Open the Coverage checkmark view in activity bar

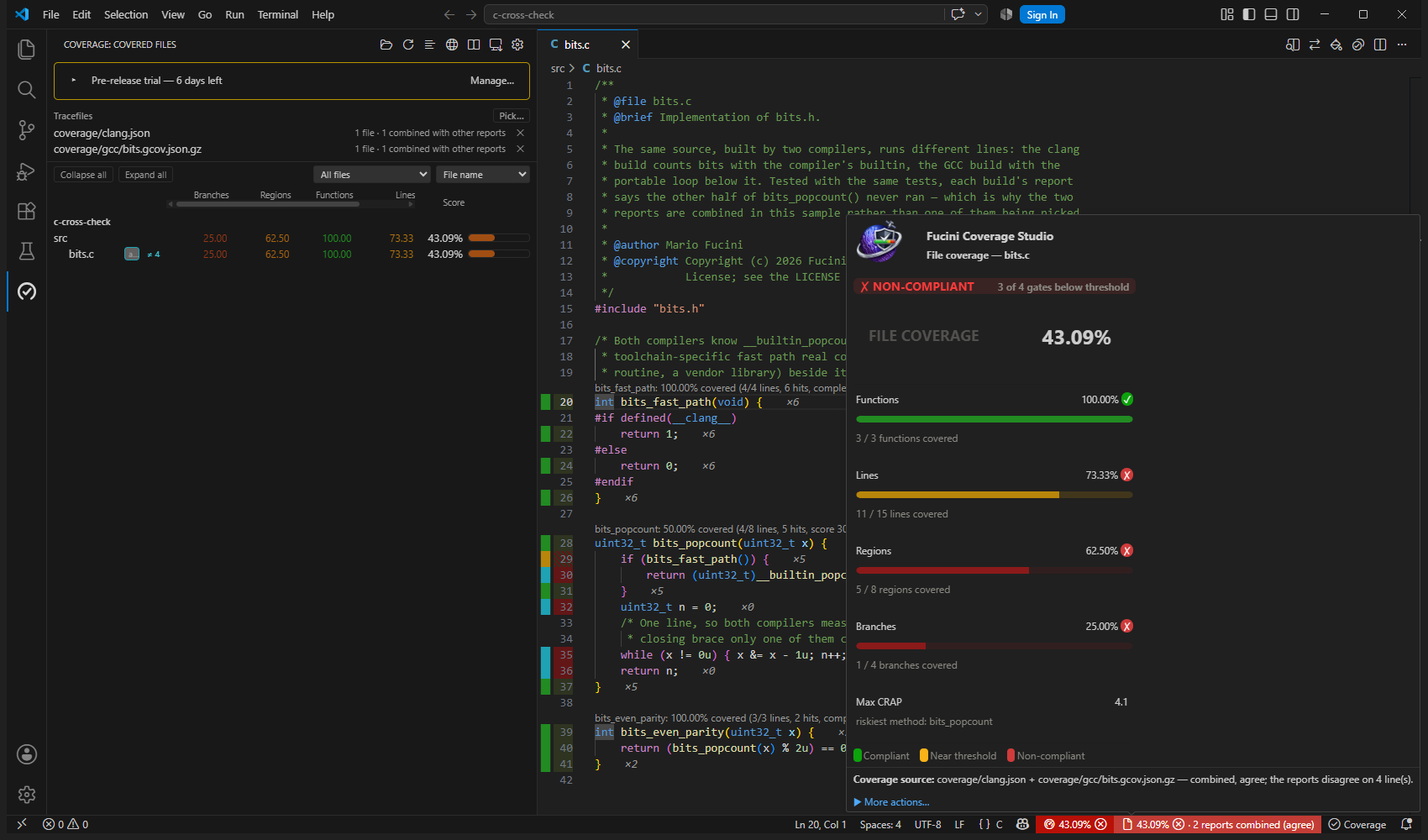click(27, 291)
